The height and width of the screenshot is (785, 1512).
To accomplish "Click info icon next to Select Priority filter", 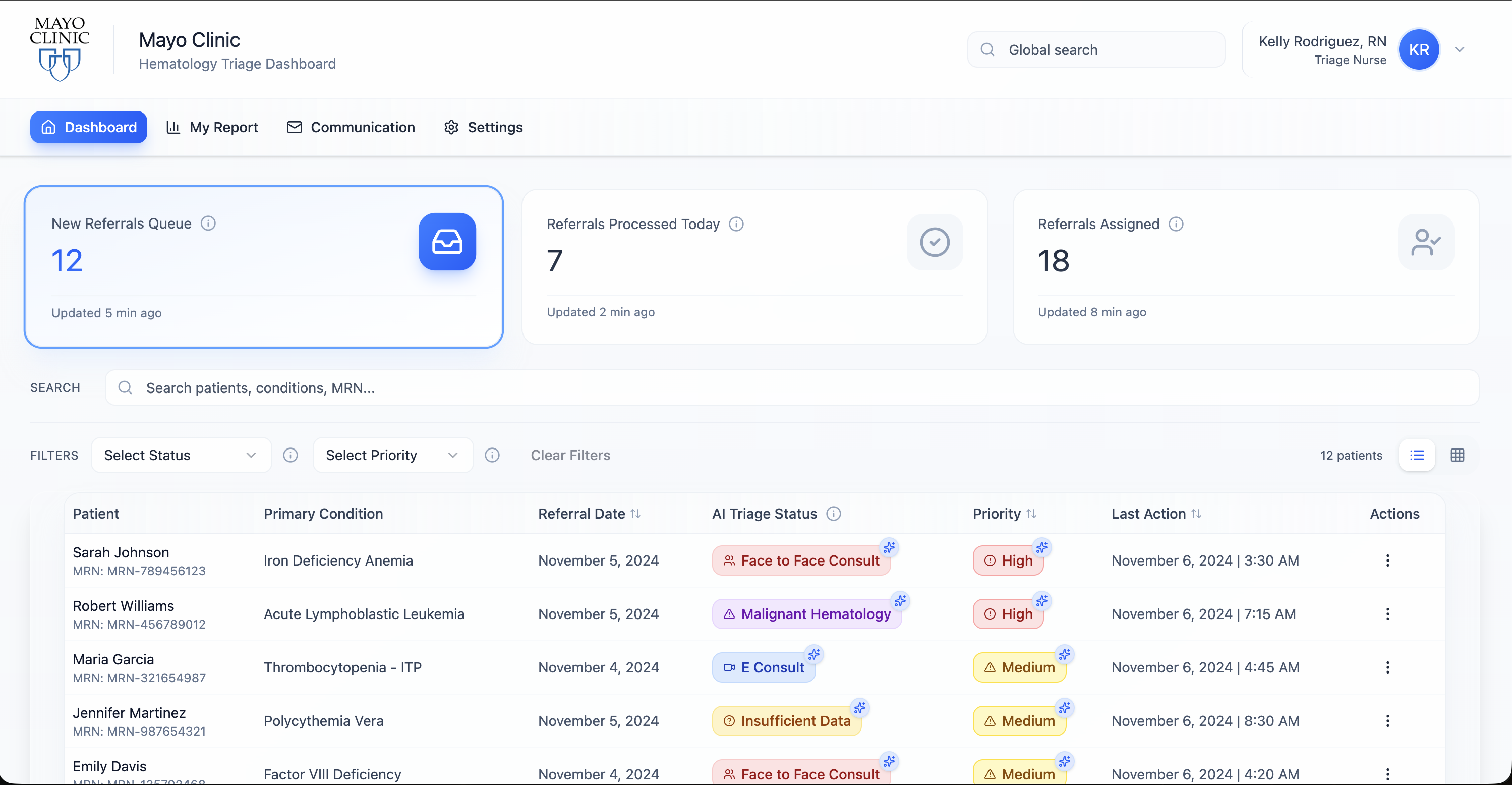I will [x=492, y=455].
